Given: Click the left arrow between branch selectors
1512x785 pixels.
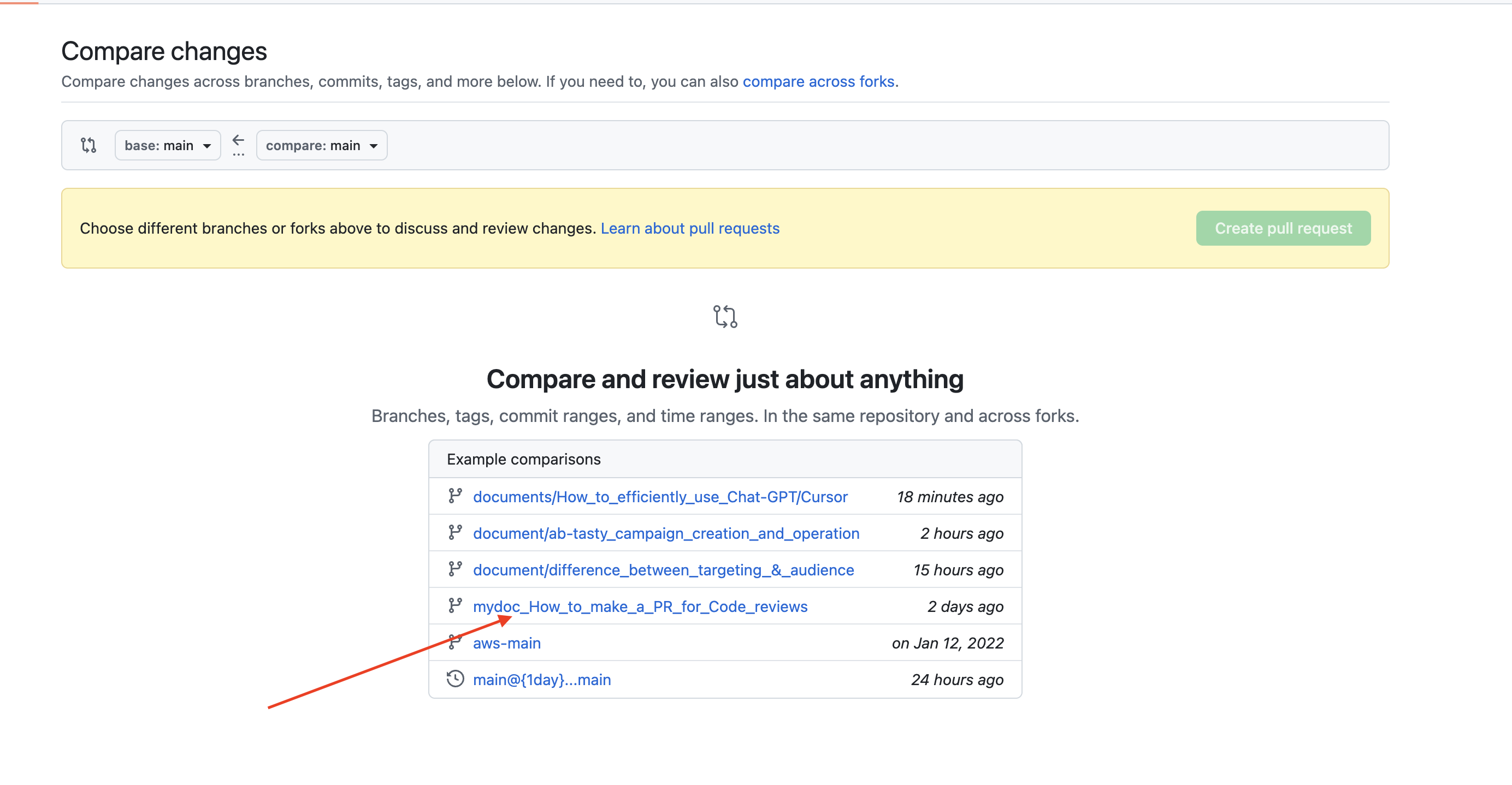Looking at the screenshot, I should (238, 141).
